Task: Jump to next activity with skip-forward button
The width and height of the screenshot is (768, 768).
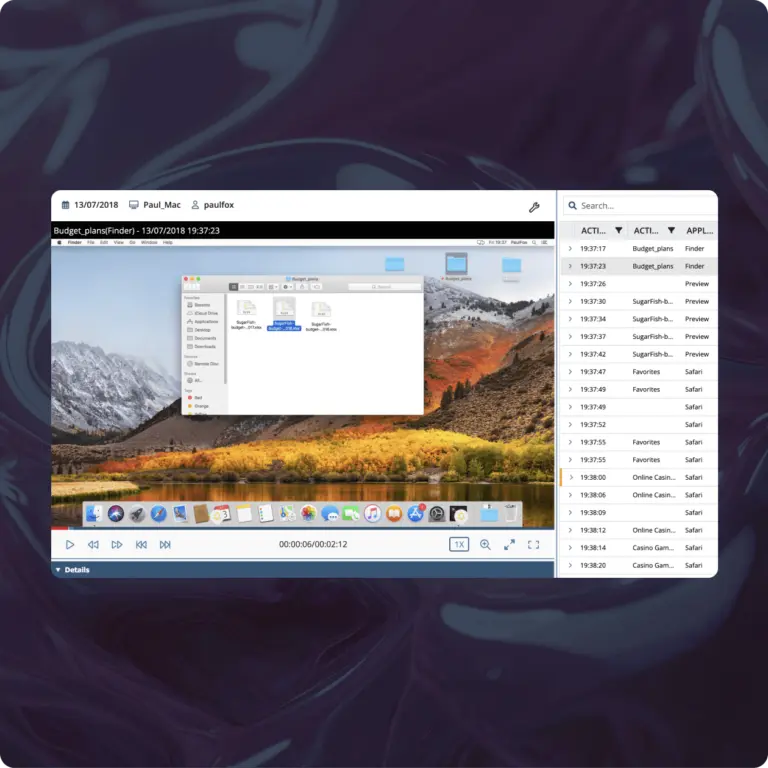Action: 165,545
